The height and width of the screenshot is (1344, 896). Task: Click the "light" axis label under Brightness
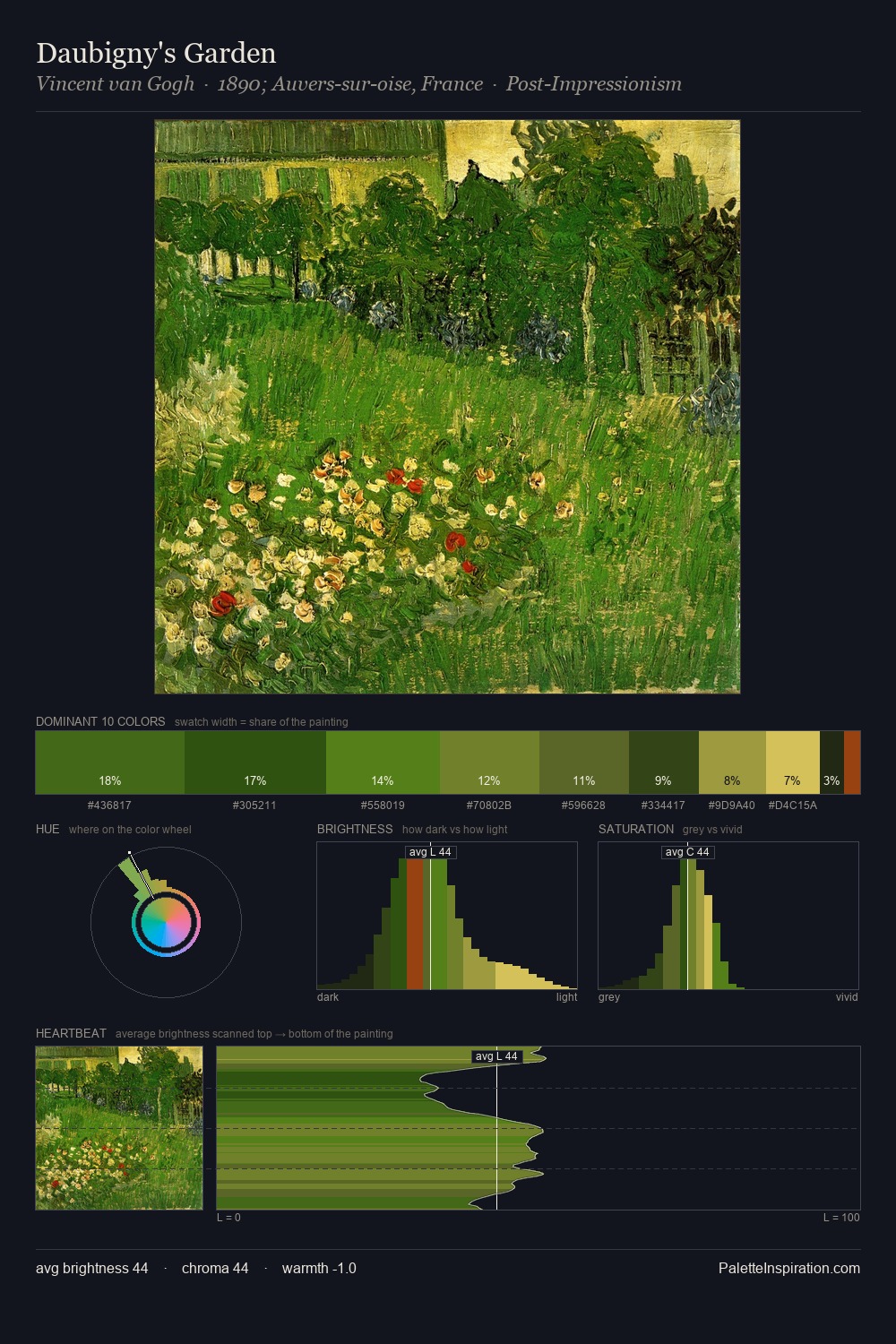point(566,997)
